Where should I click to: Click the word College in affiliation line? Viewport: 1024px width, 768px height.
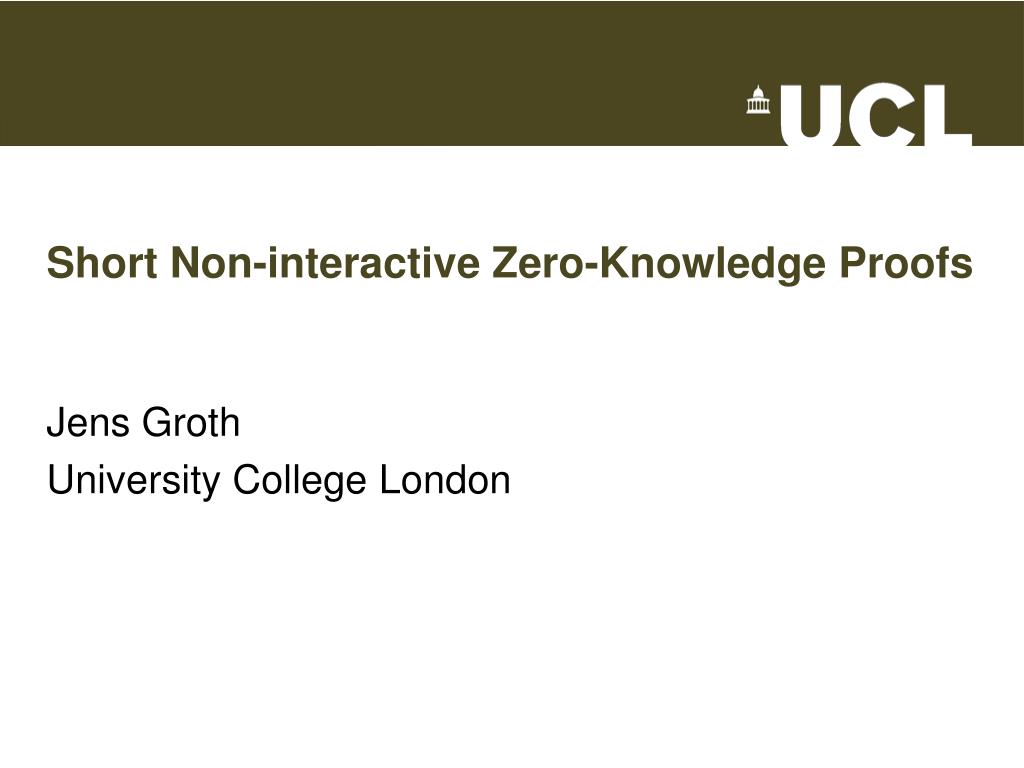tap(299, 482)
